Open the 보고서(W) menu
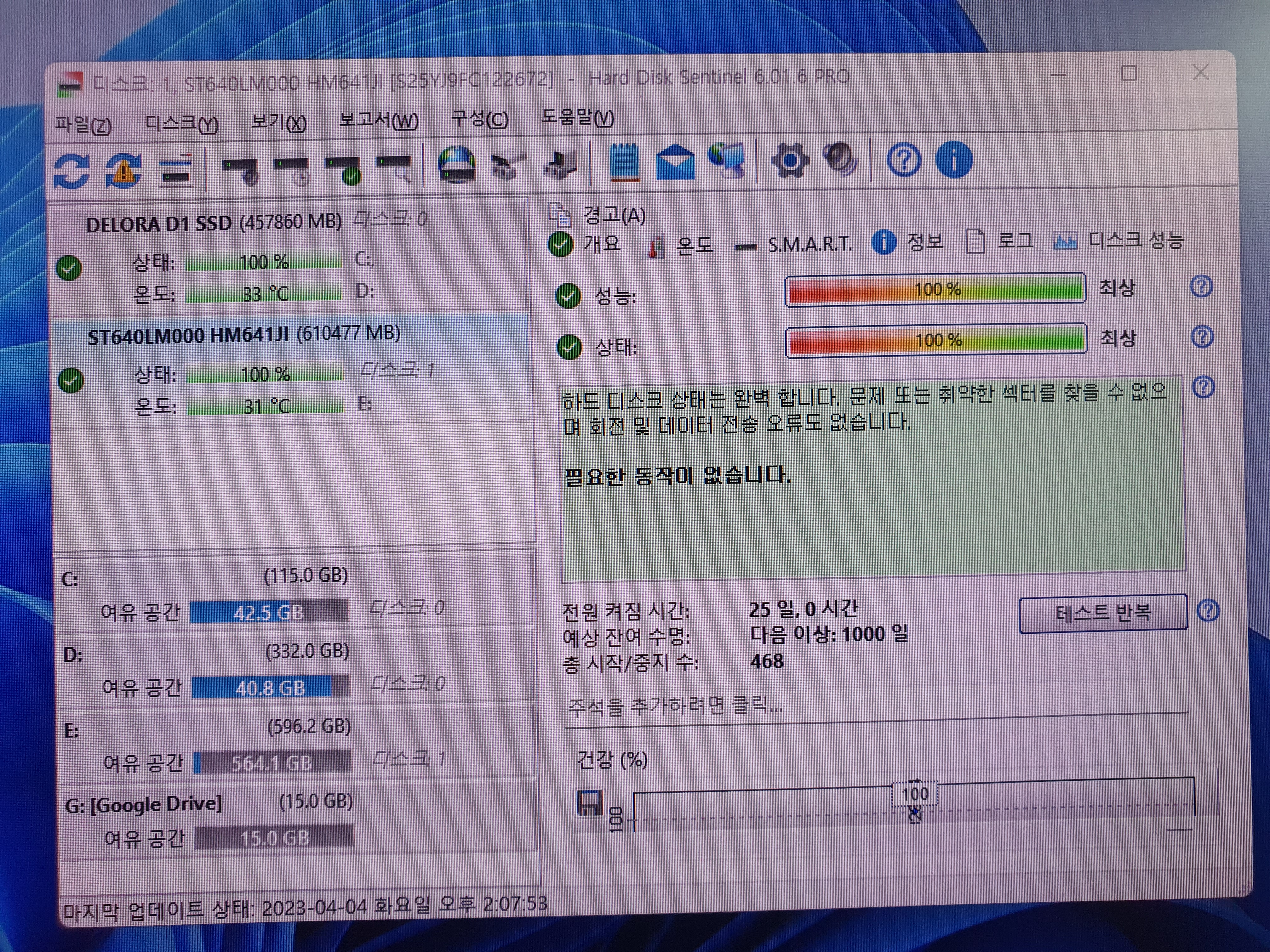This screenshot has height=952, width=1270. (379, 121)
